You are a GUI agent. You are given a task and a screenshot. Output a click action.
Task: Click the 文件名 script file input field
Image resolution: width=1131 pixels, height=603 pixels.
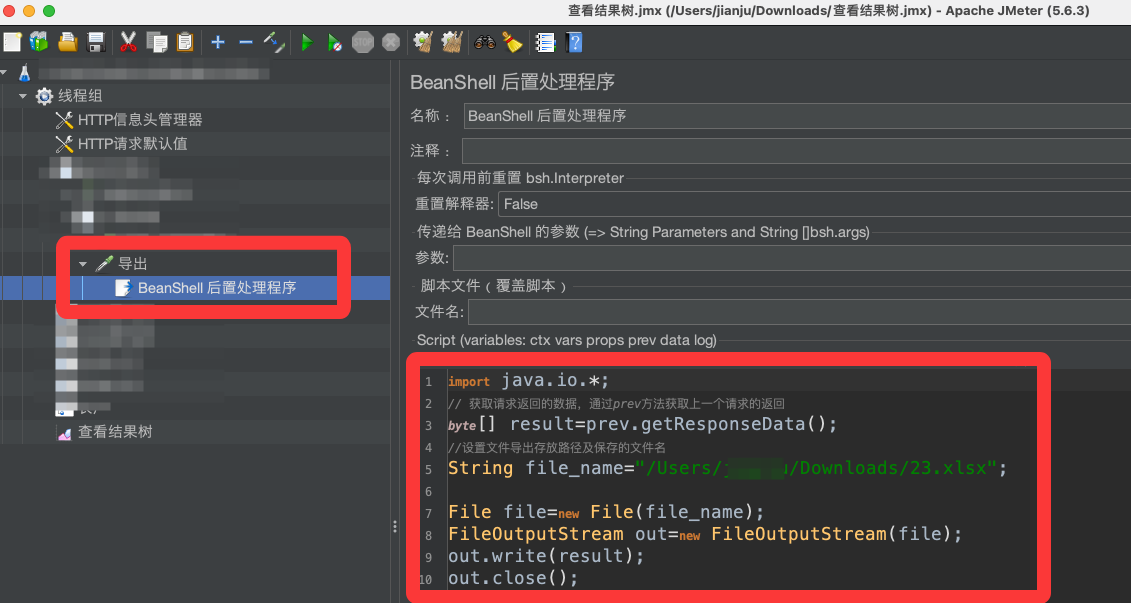coord(799,312)
